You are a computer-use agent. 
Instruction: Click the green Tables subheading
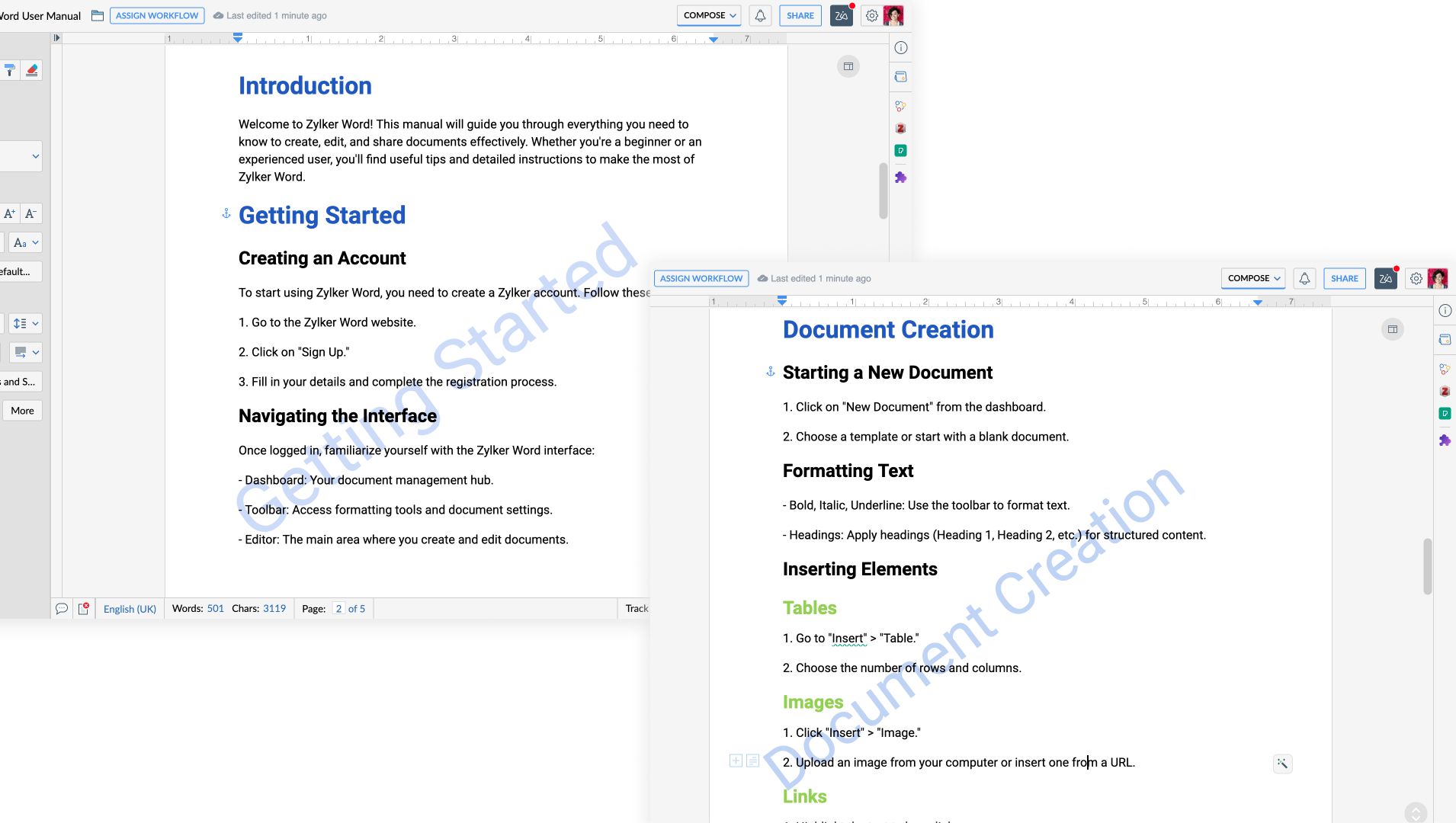coord(810,607)
